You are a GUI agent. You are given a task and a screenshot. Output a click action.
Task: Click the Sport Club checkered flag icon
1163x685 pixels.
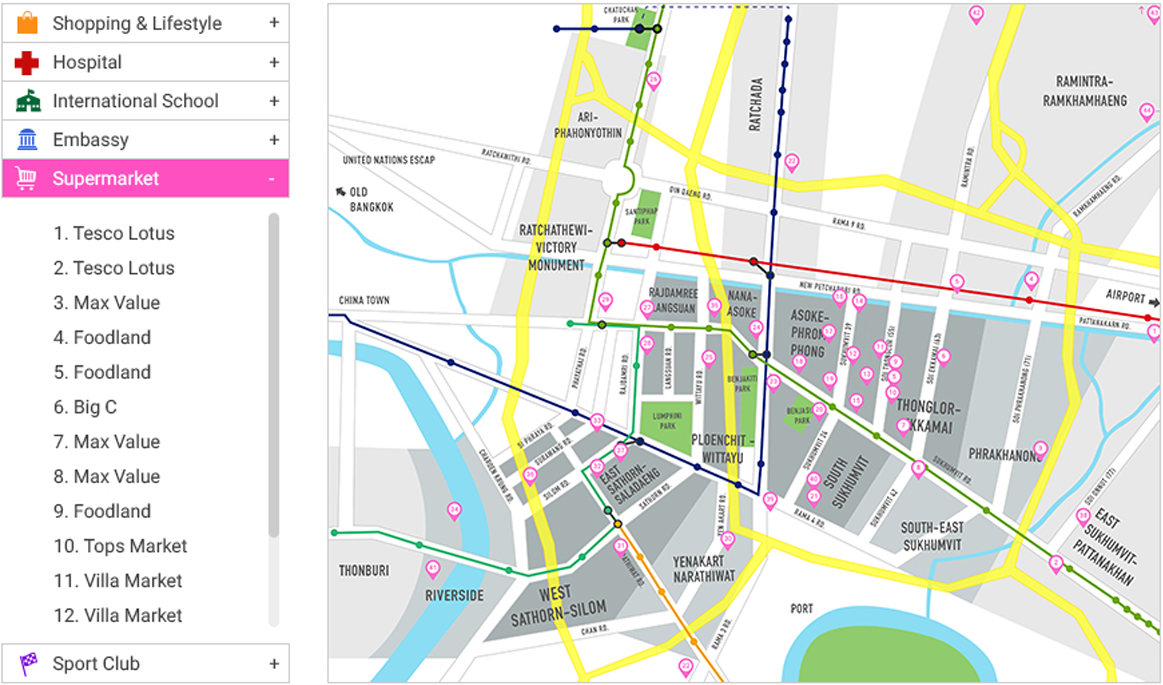click(27, 663)
